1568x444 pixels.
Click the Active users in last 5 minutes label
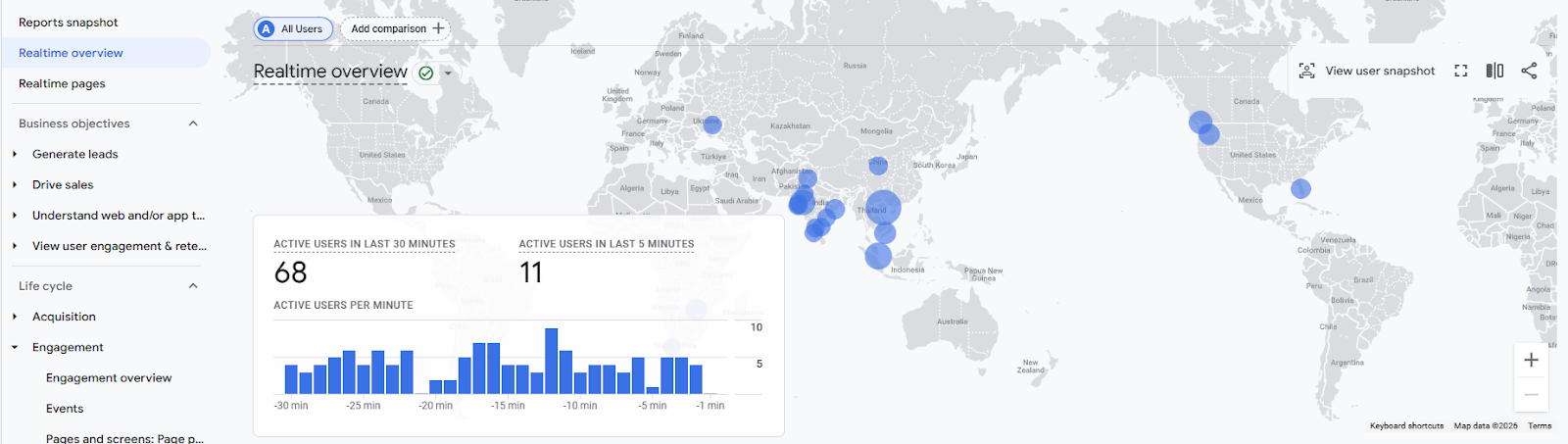(x=607, y=244)
